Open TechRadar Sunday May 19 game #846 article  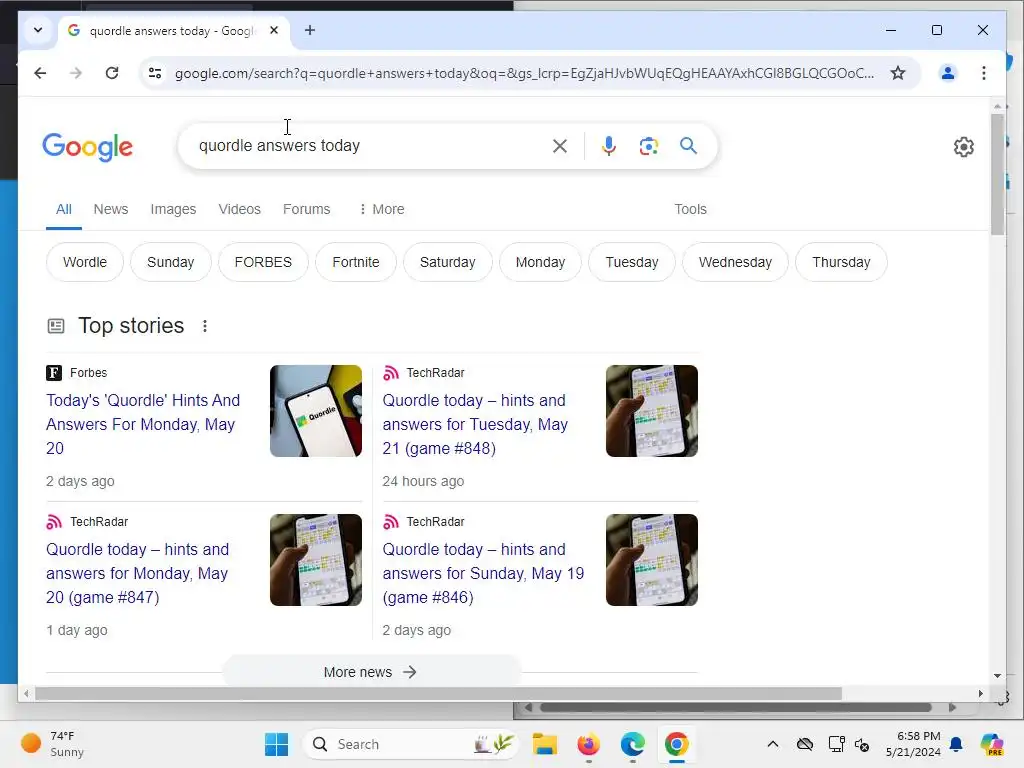[483, 573]
